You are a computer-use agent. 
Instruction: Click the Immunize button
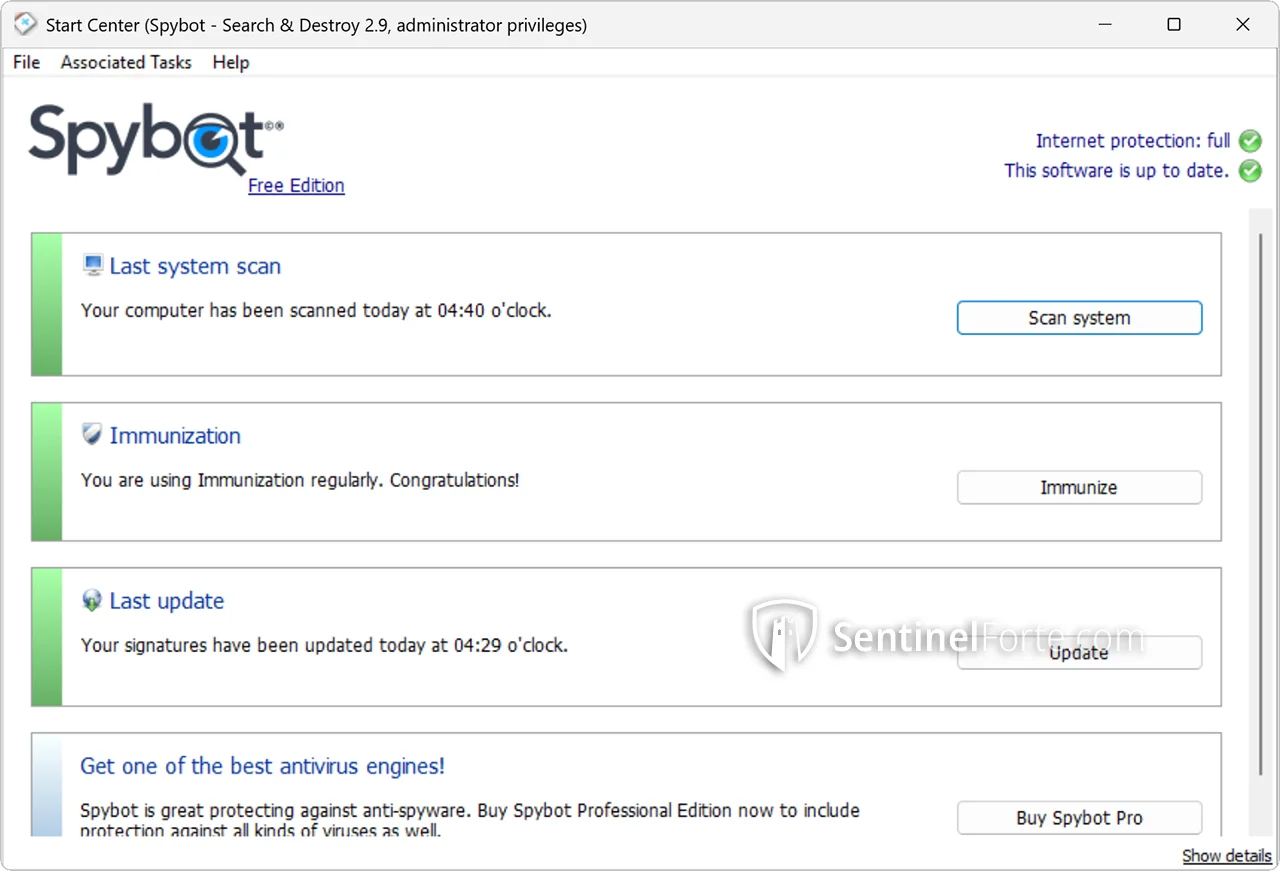coord(1079,488)
